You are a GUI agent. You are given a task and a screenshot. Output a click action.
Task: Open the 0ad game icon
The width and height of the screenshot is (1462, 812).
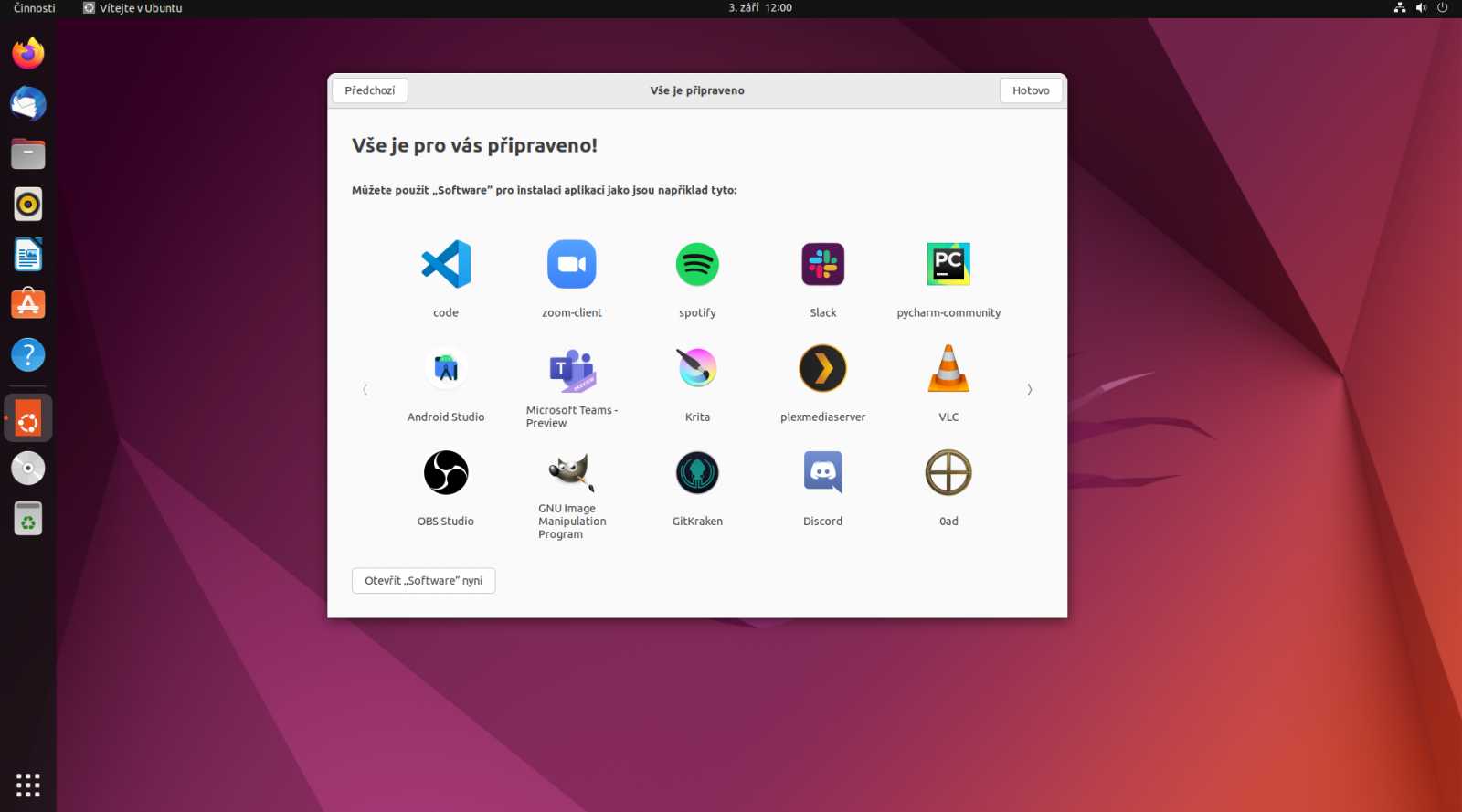tap(948, 472)
